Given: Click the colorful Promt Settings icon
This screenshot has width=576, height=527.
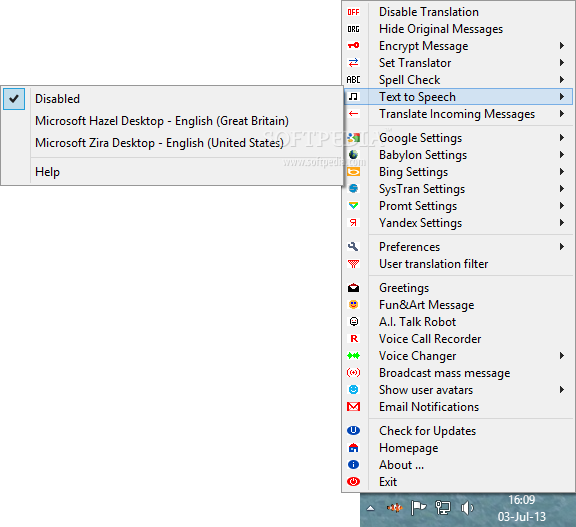Looking at the screenshot, I should pyautogui.click(x=353, y=205).
